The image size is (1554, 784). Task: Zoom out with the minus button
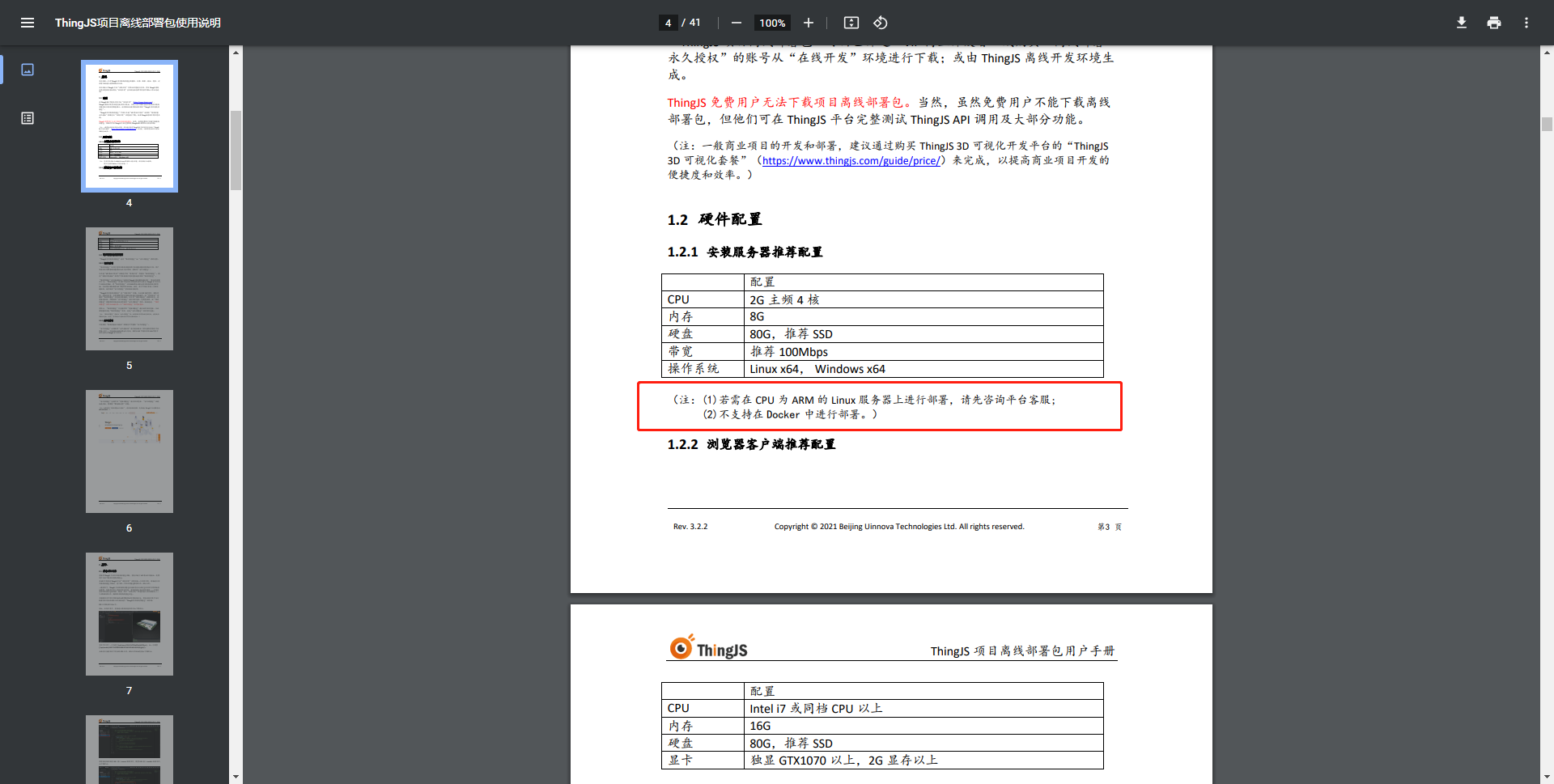point(737,23)
